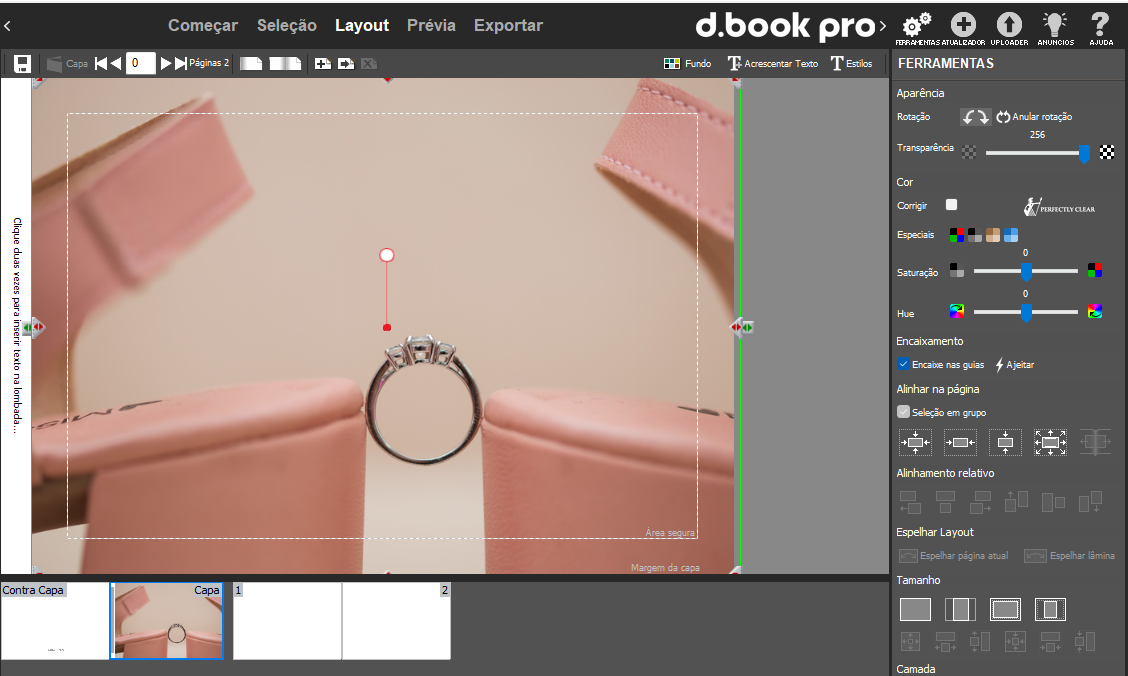The width and height of the screenshot is (1128, 676).
Task: Open the Fundo background option
Action: (x=687, y=63)
